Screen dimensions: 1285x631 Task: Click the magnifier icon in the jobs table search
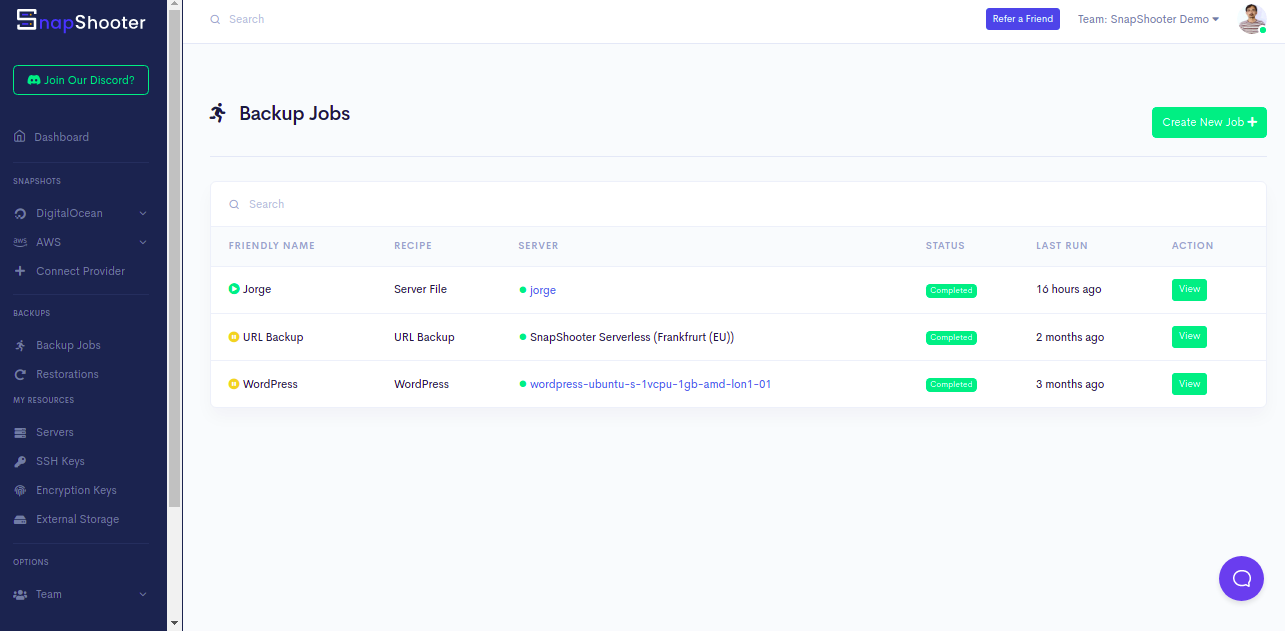point(234,204)
